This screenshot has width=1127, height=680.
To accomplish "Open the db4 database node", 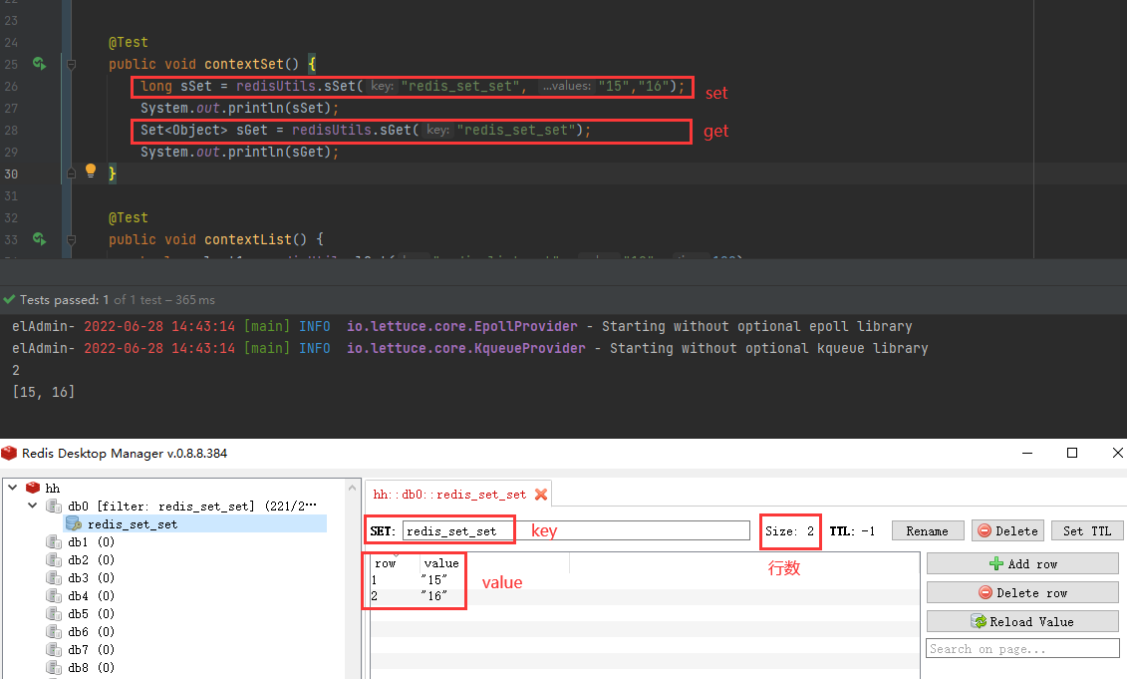I will tap(91, 596).
